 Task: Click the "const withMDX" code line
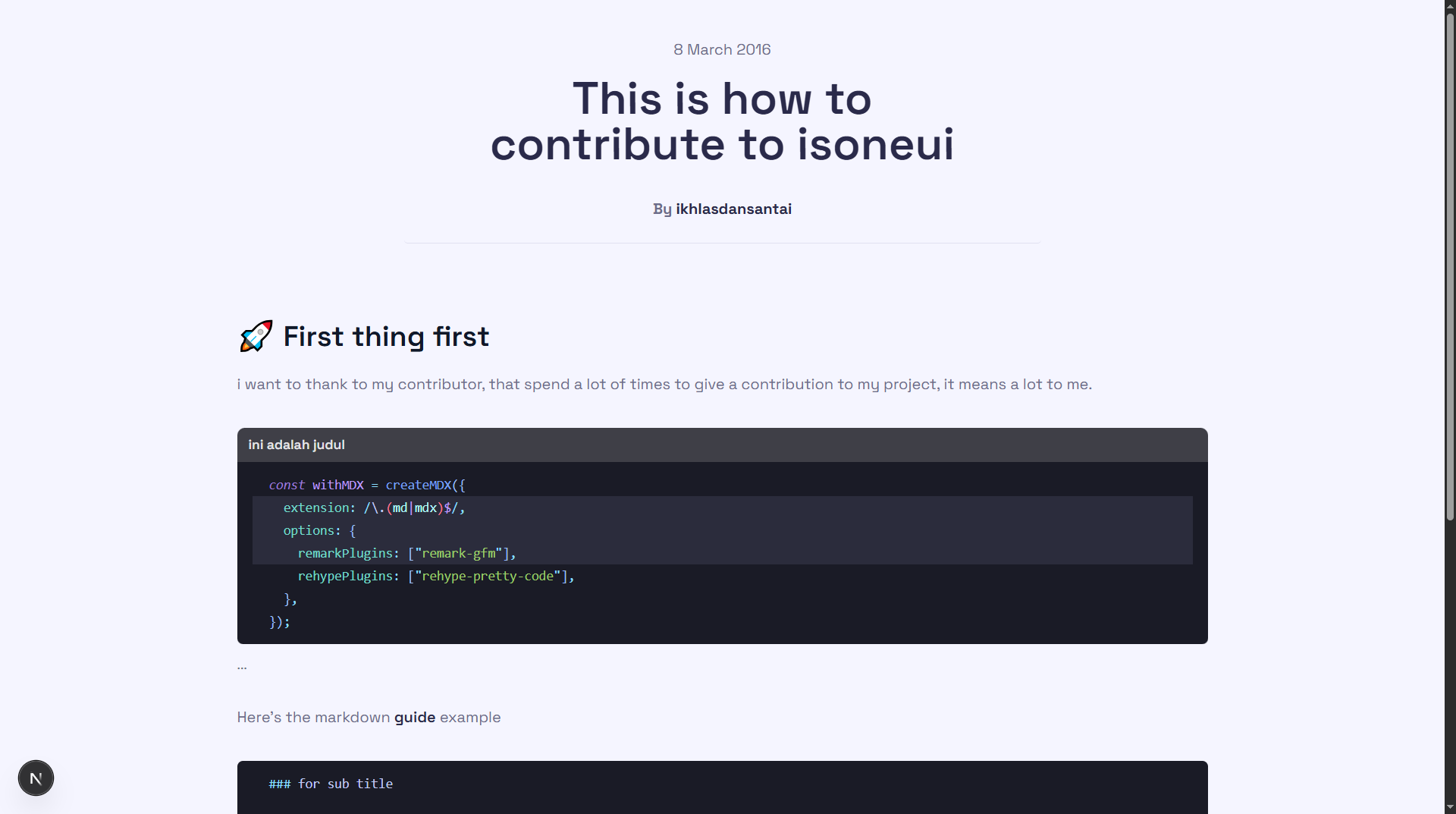click(367, 485)
